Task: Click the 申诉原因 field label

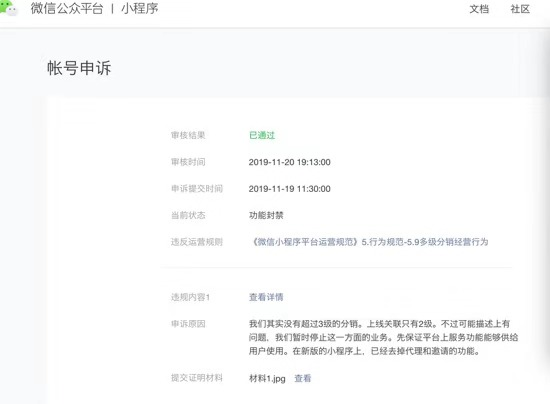Action: click(x=188, y=324)
